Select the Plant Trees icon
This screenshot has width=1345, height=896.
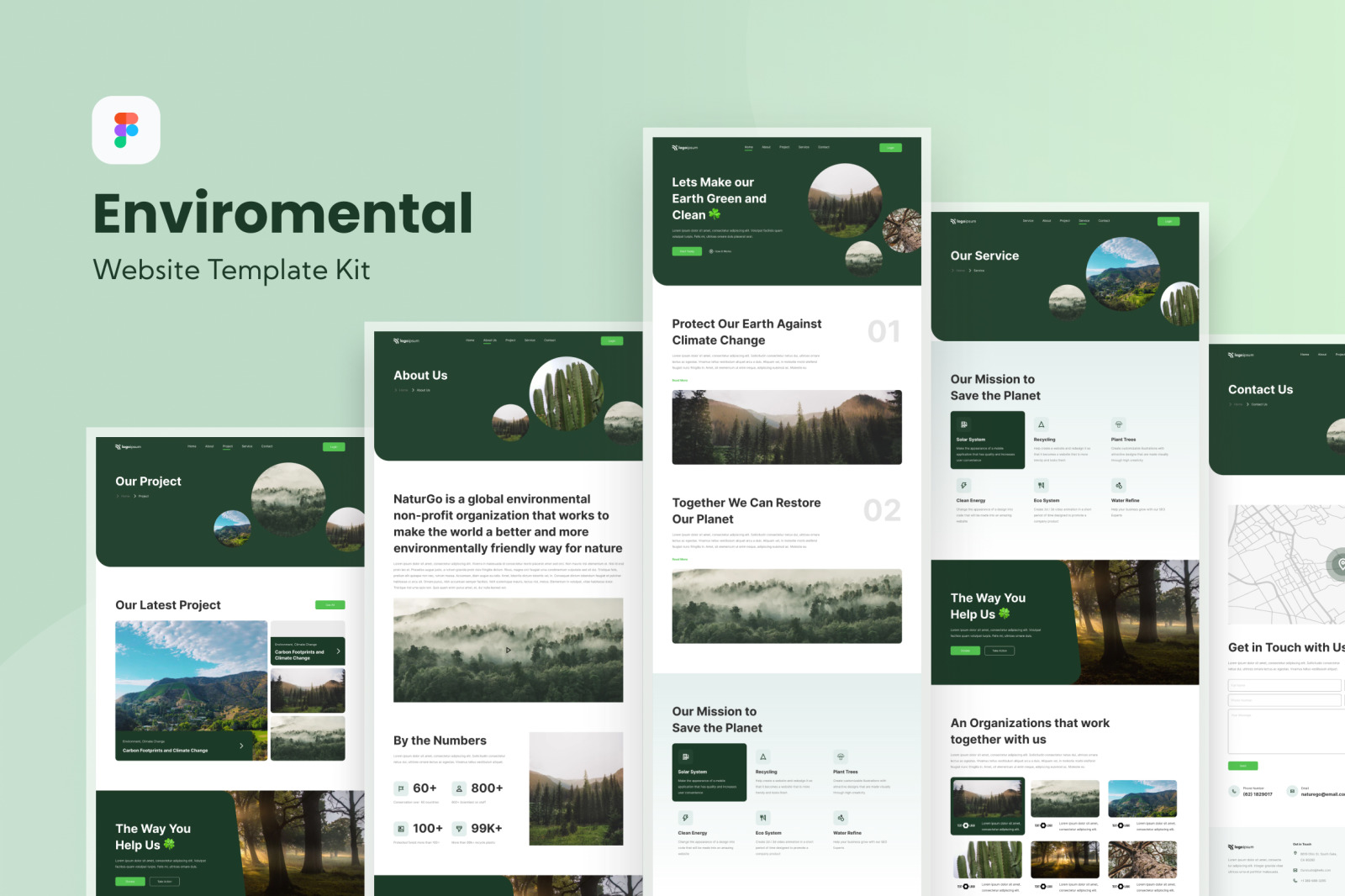click(x=1119, y=424)
